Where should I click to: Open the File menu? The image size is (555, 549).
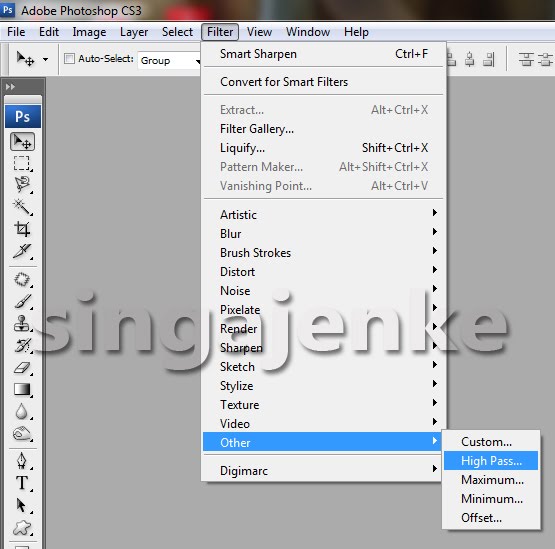click(x=16, y=32)
